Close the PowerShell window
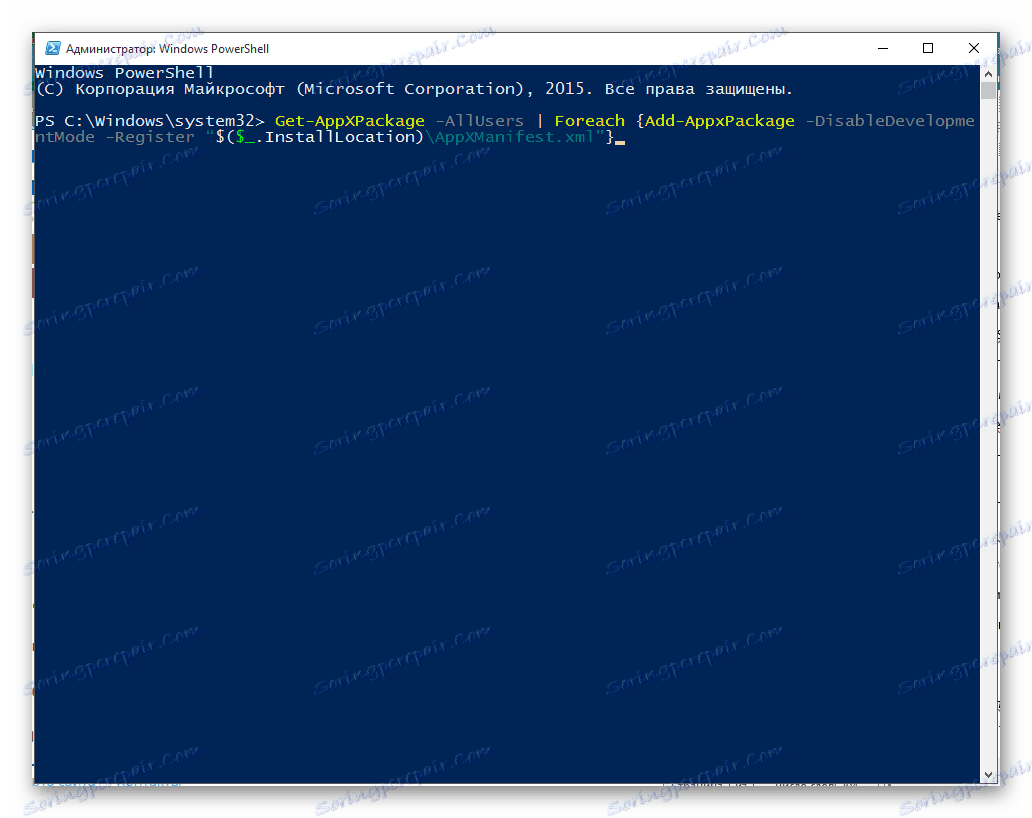 coord(973,47)
